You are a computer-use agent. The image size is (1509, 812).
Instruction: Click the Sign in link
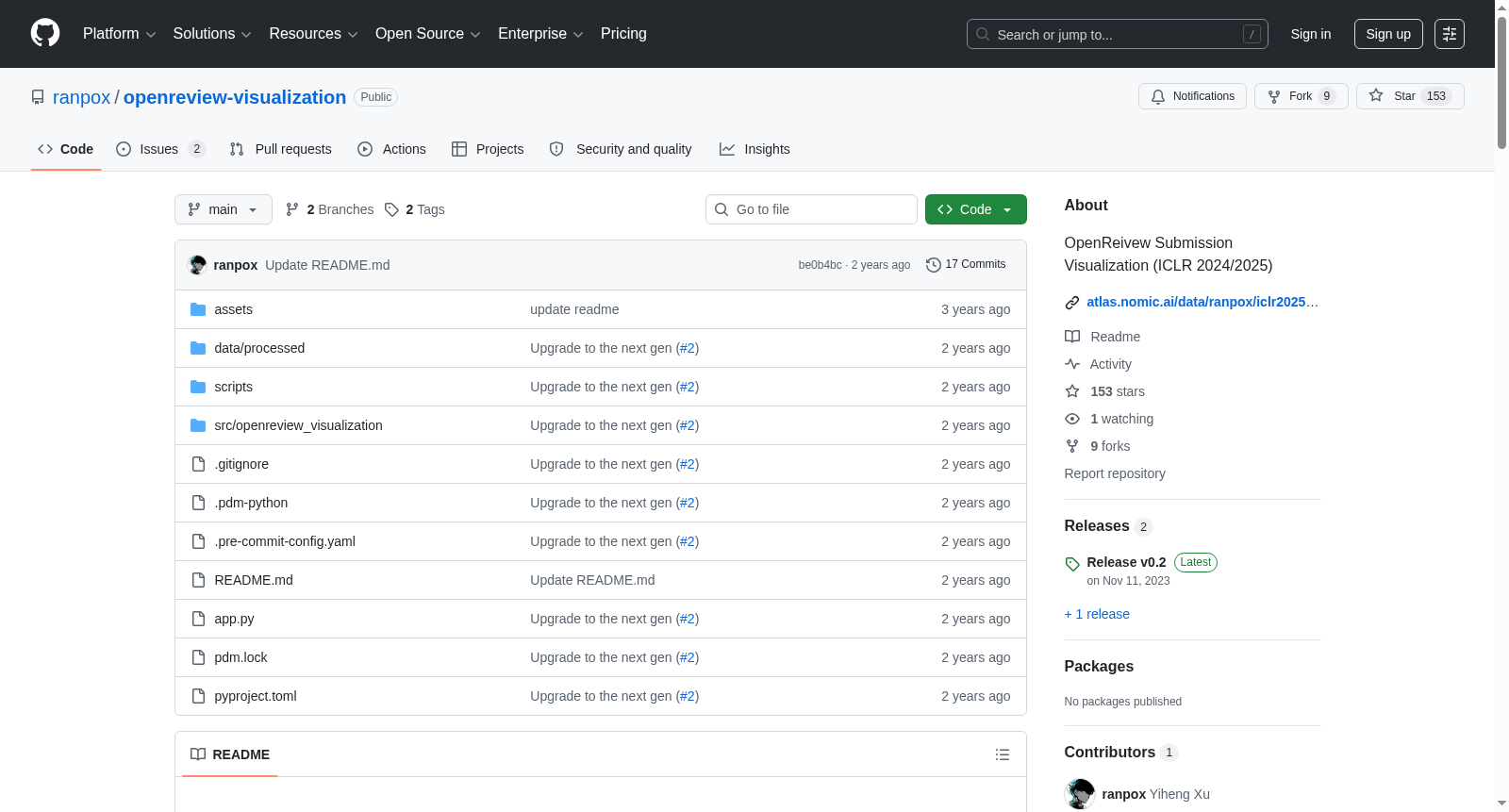point(1311,34)
